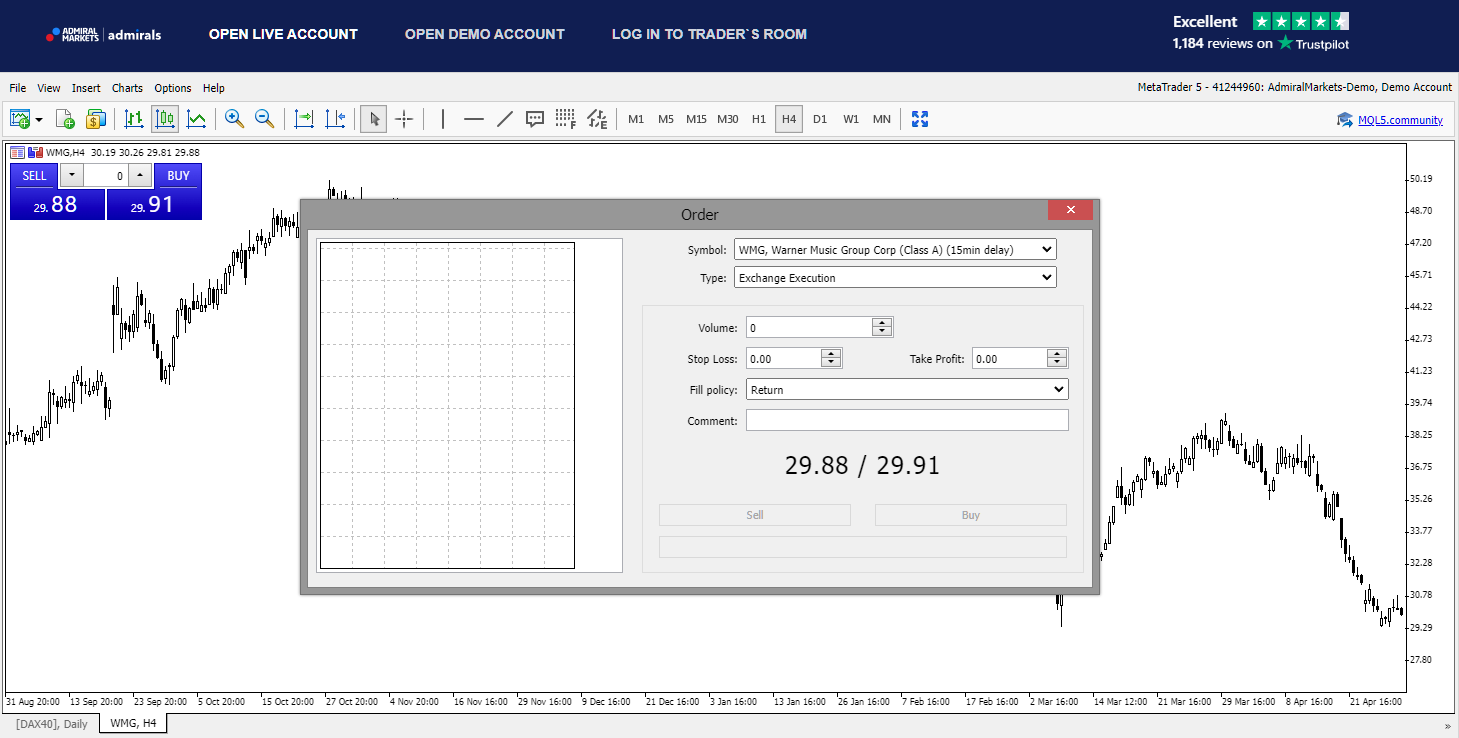Zoom out the chart
The image size is (1459, 738).
(265, 119)
